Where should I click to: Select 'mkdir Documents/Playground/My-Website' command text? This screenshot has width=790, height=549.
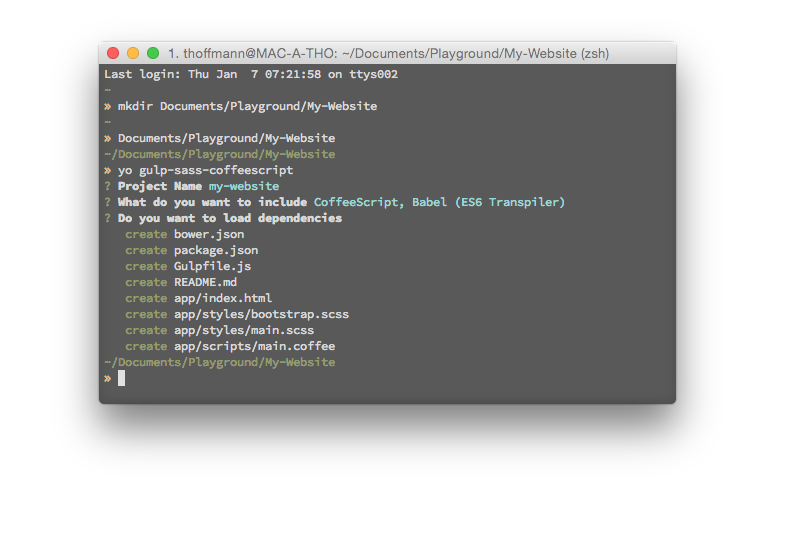click(x=247, y=106)
